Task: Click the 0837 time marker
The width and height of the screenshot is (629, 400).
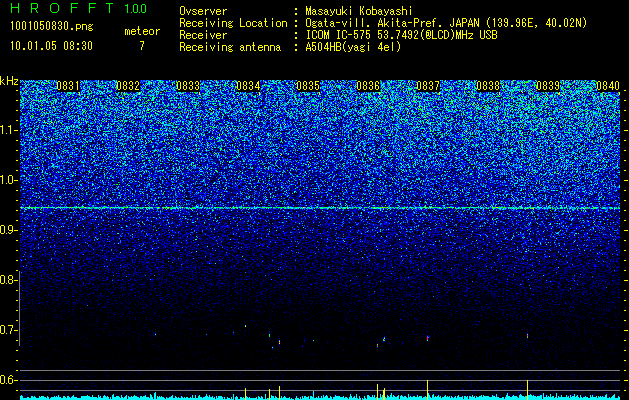Action: click(x=428, y=85)
